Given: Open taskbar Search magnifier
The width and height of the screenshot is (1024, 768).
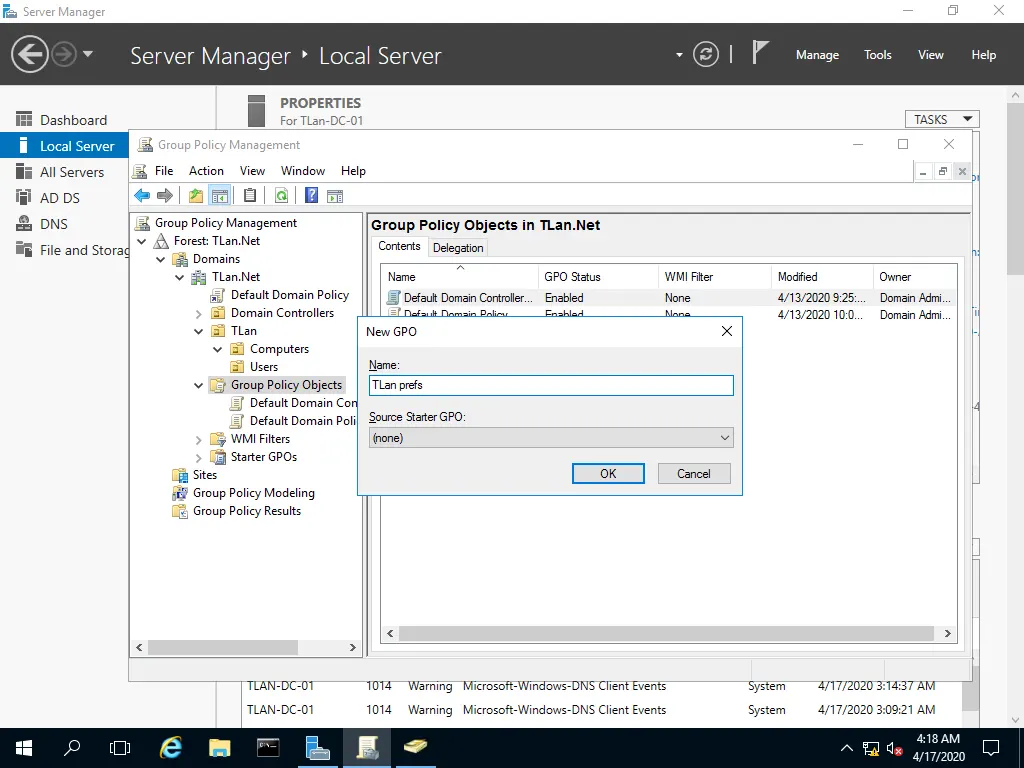Looking at the screenshot, I should 72,748.
